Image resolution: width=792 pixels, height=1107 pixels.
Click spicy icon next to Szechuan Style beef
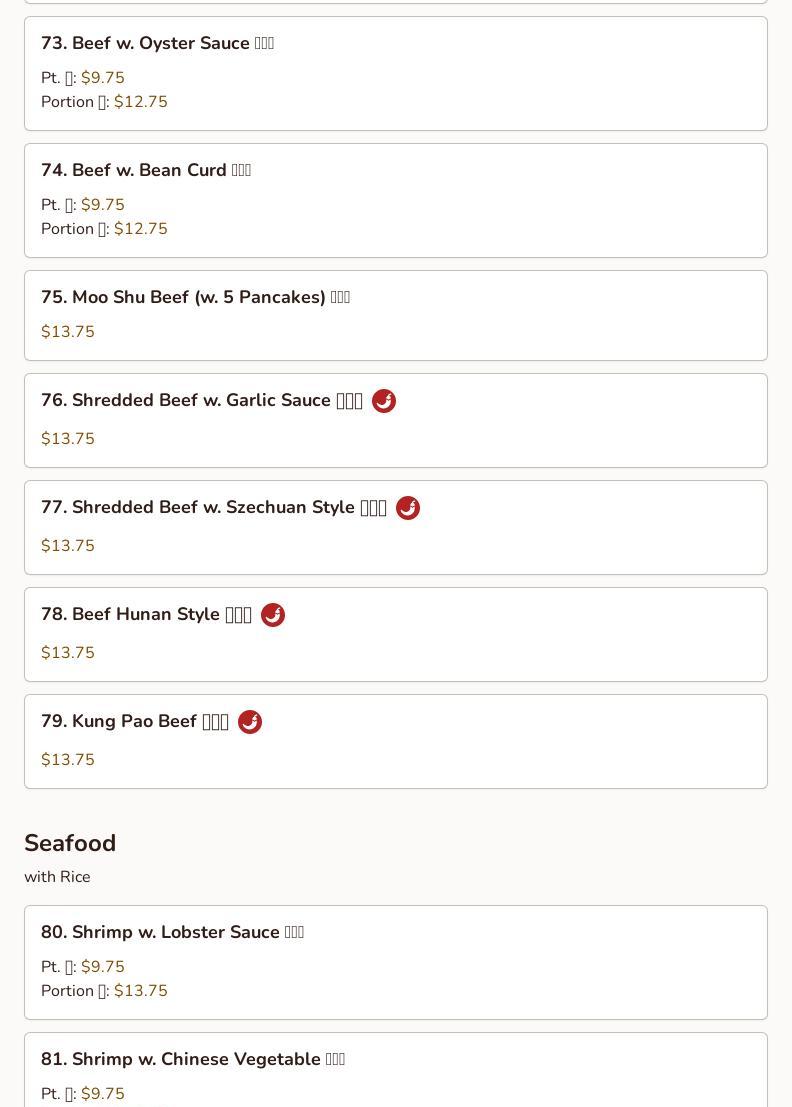408,508
